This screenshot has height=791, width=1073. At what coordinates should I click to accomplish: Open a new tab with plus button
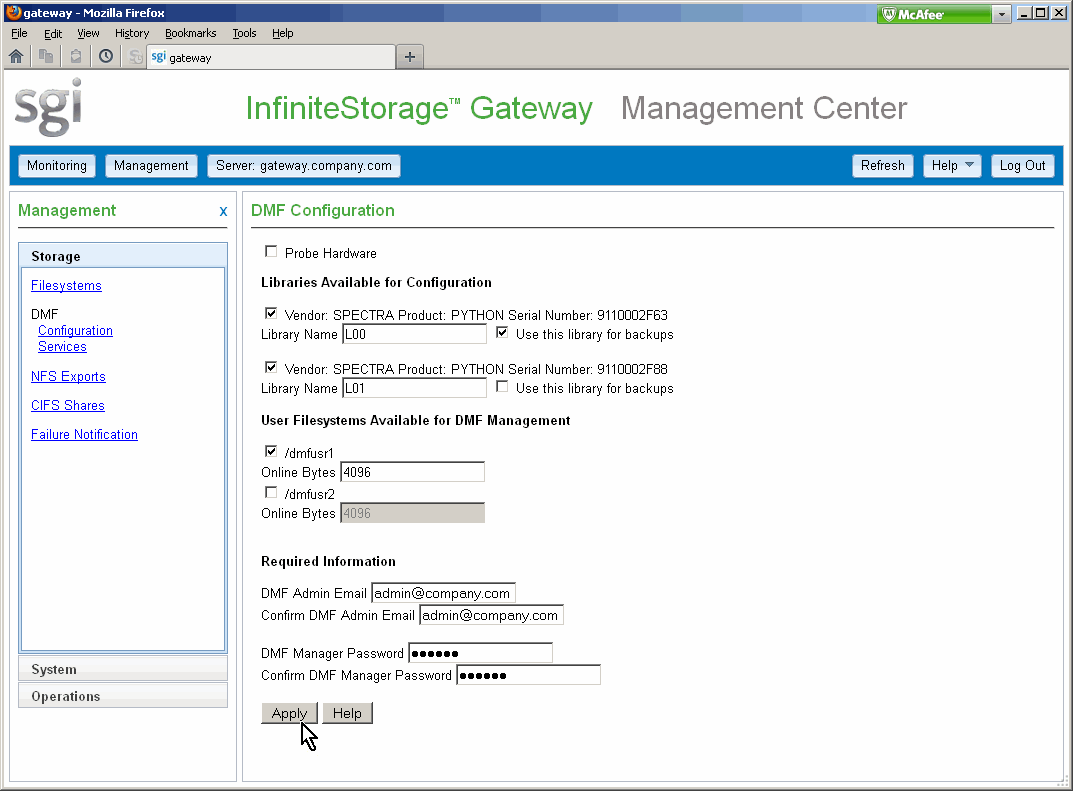pos(410,57)
